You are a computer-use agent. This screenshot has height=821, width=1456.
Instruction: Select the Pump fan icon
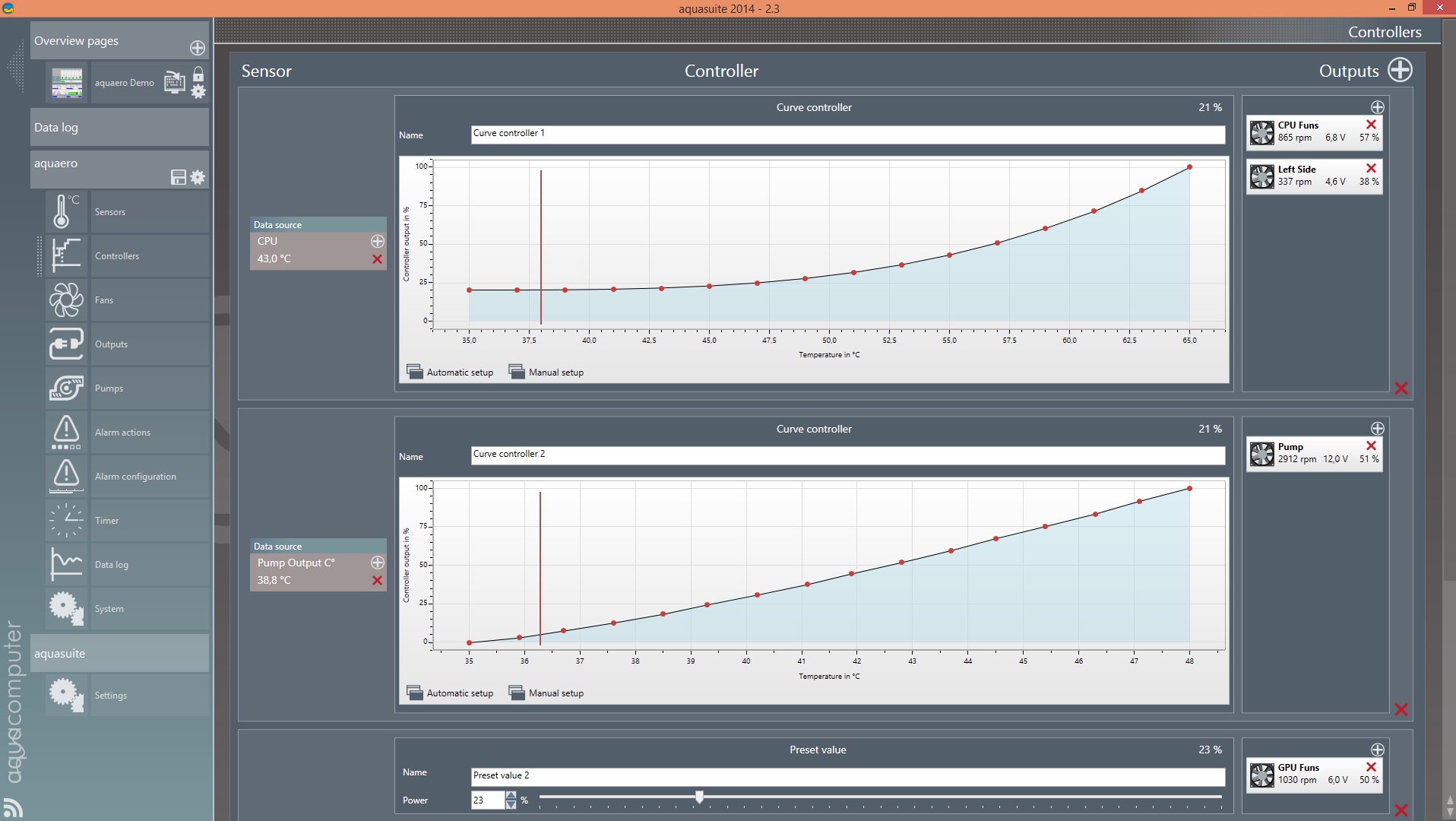(1262, 454)
